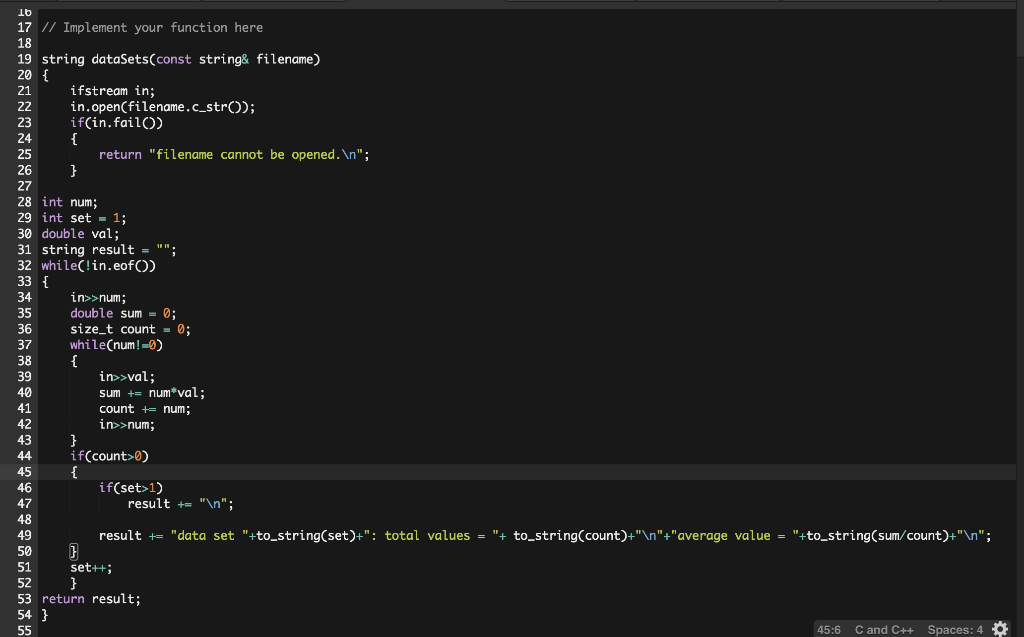The width and height of the screenshot is (1024, 637).
Task: Click the "45:6" cursor position indicator
Action: (830, 630)
